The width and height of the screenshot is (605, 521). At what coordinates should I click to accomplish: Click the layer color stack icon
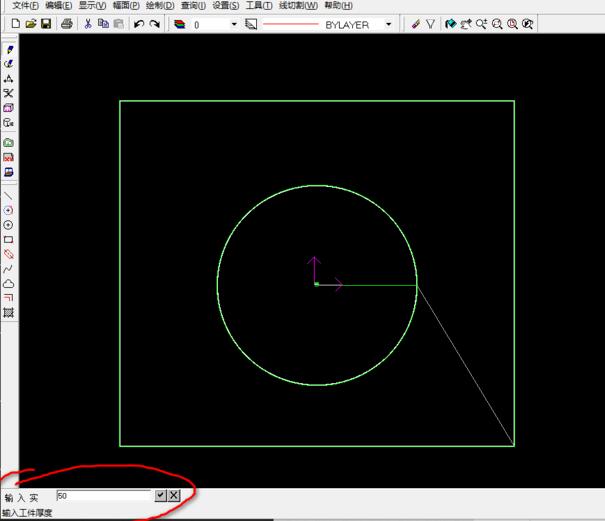click(180, 24)
